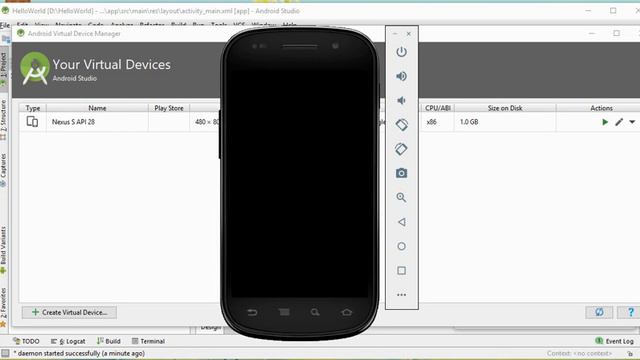Click the Actions column header
The height and width of the screenshot is (360, 640).
(x=601, y=108)
